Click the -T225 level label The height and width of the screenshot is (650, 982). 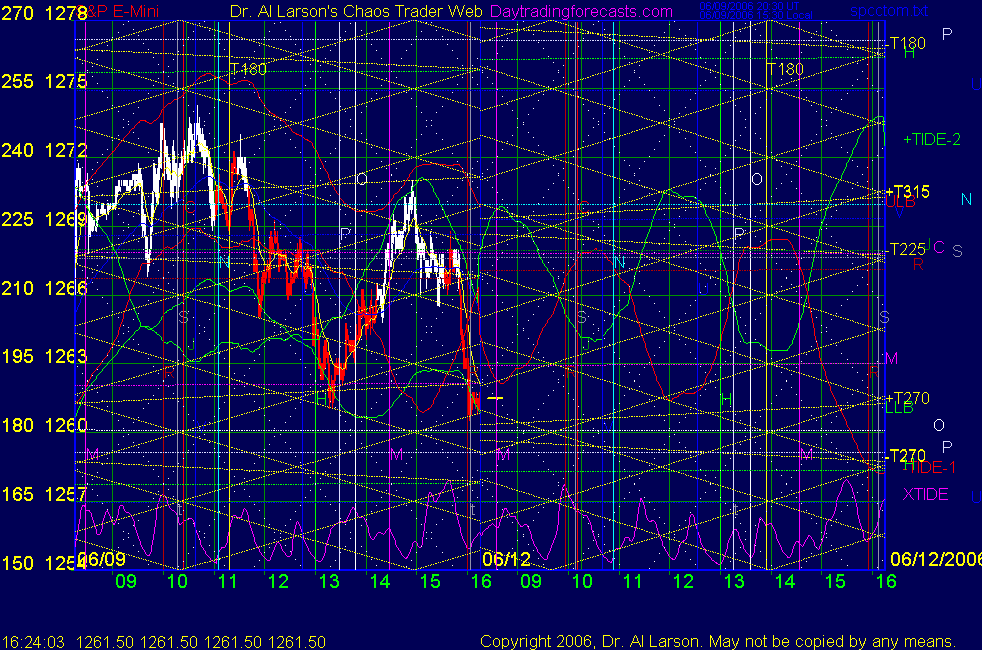tap(906, 249)
